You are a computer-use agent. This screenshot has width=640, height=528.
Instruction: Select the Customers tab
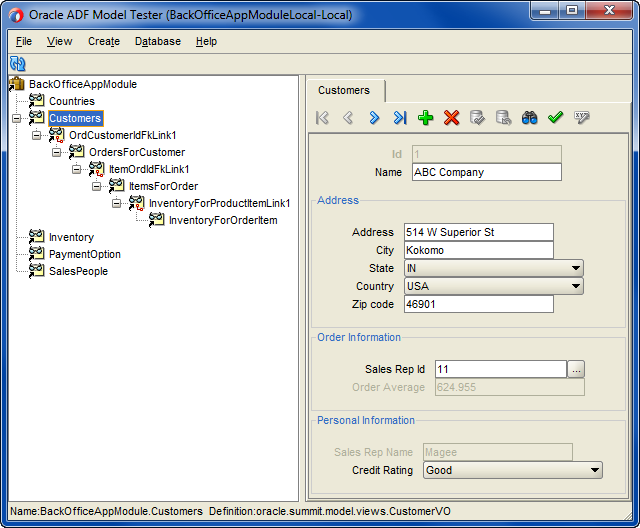pyautogui.click(x=344, y=90)
